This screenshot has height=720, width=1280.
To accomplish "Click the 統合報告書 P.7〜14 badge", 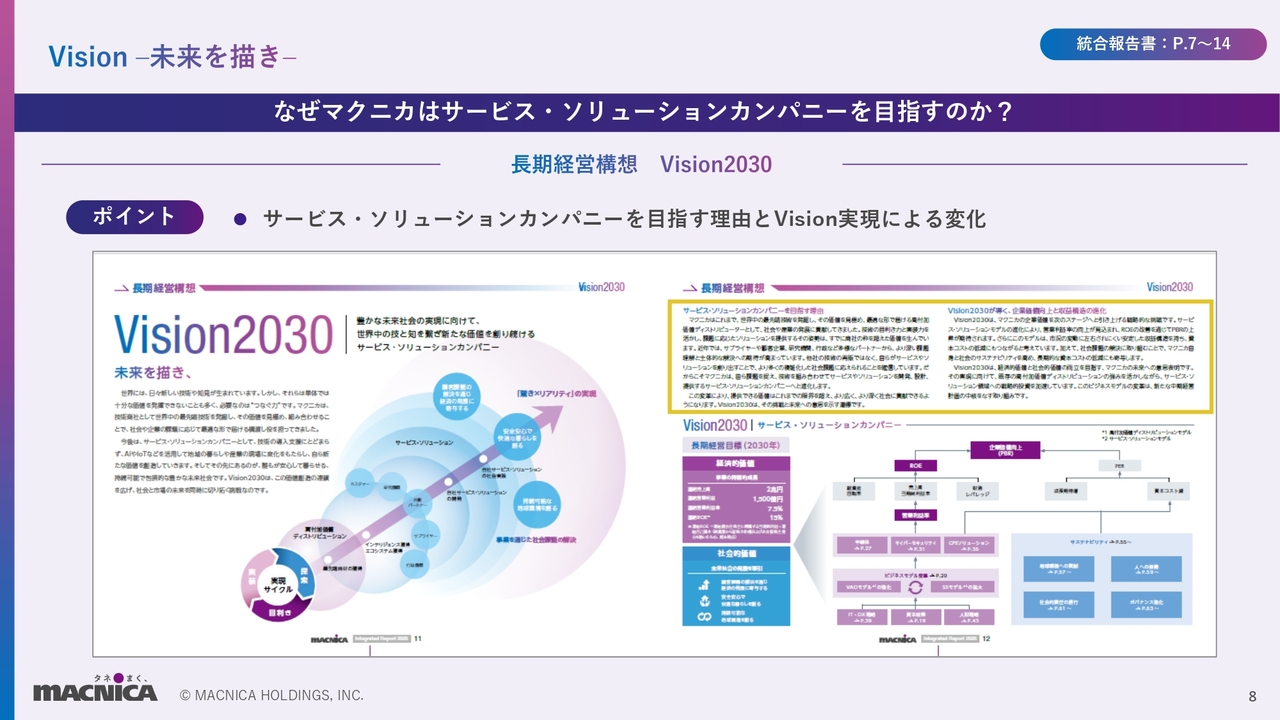I will (x=1153, y=44).
